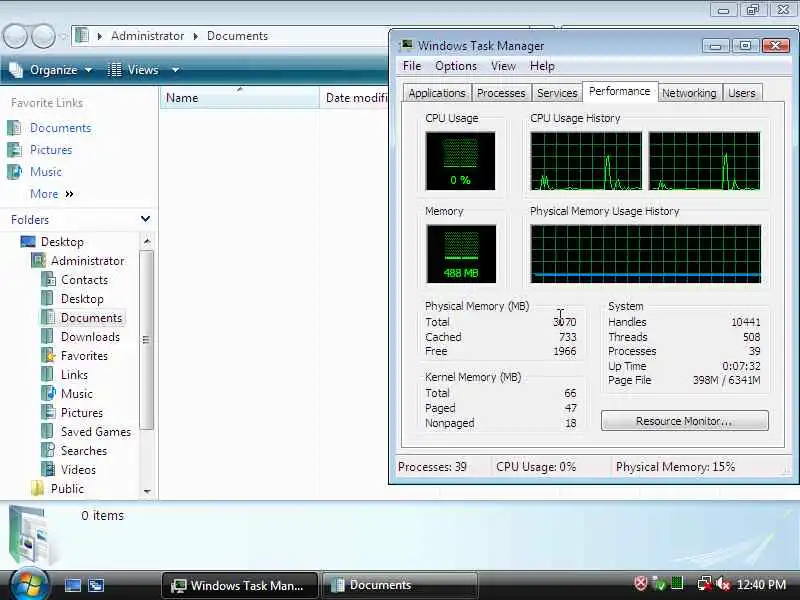Viewport: 800px width, 600px height.
Task: Switch to the Applications tab
Action: pos(437,93)
